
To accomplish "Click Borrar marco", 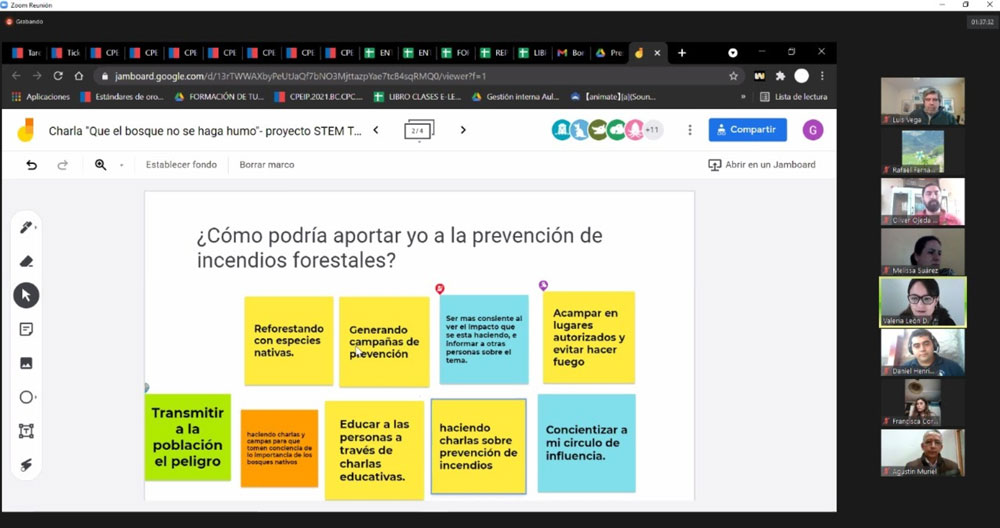I will pyautogui.click(x=267, y=165).
